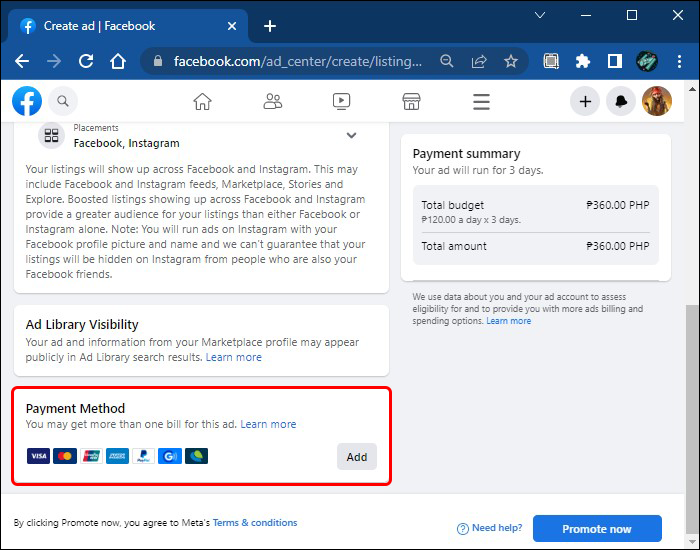The width and height of the screenshot is (700, 550).
Task: Toggle the browser side panel icon
Action: click(x=615, y=61)
